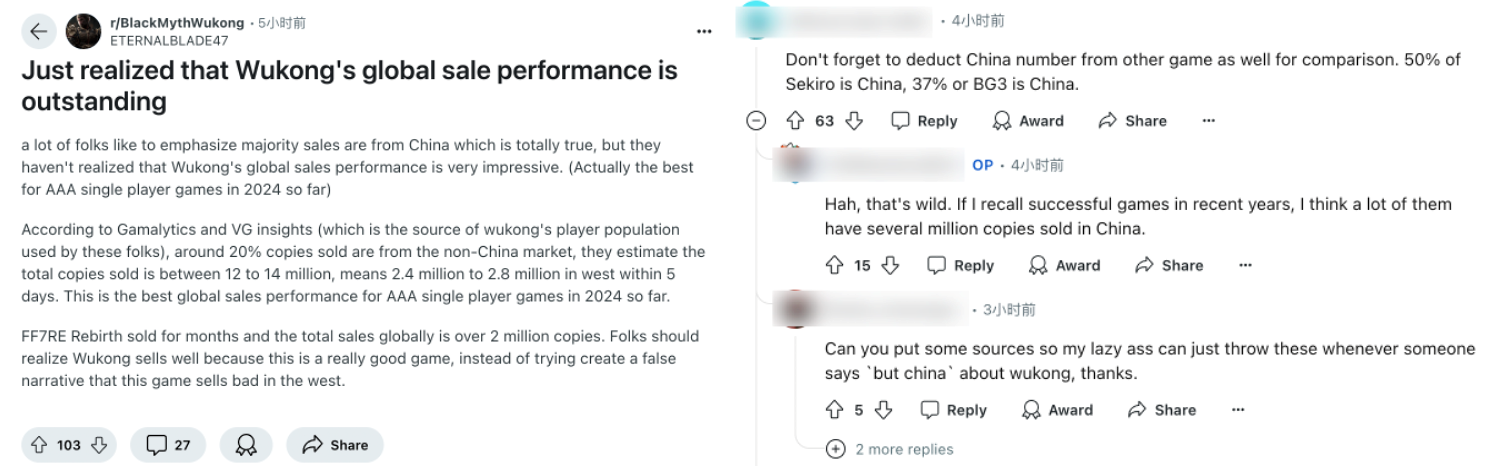Screen dimensions: 1492x470
Task: Open the r/BlackMythWukong subreddit avatar
Action: coord(83,32)
